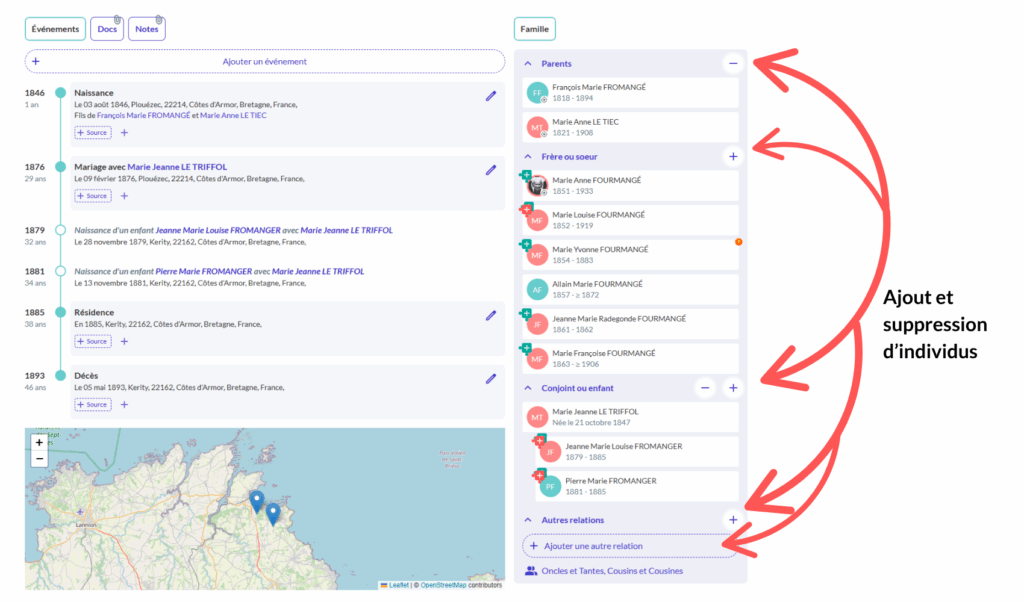Collapse the Parents section chevron

click(528, 64)
